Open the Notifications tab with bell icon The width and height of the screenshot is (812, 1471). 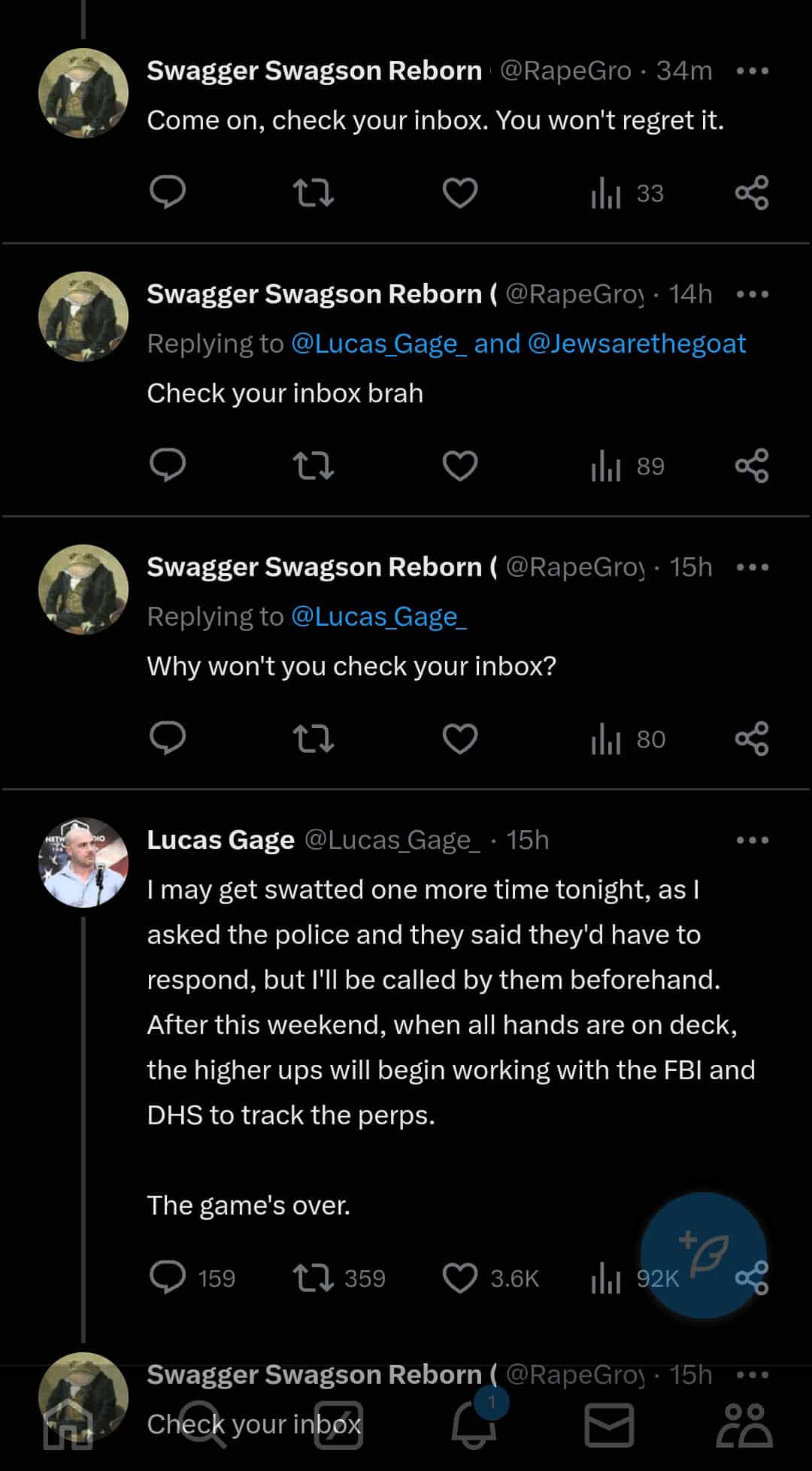[474, 1424]
